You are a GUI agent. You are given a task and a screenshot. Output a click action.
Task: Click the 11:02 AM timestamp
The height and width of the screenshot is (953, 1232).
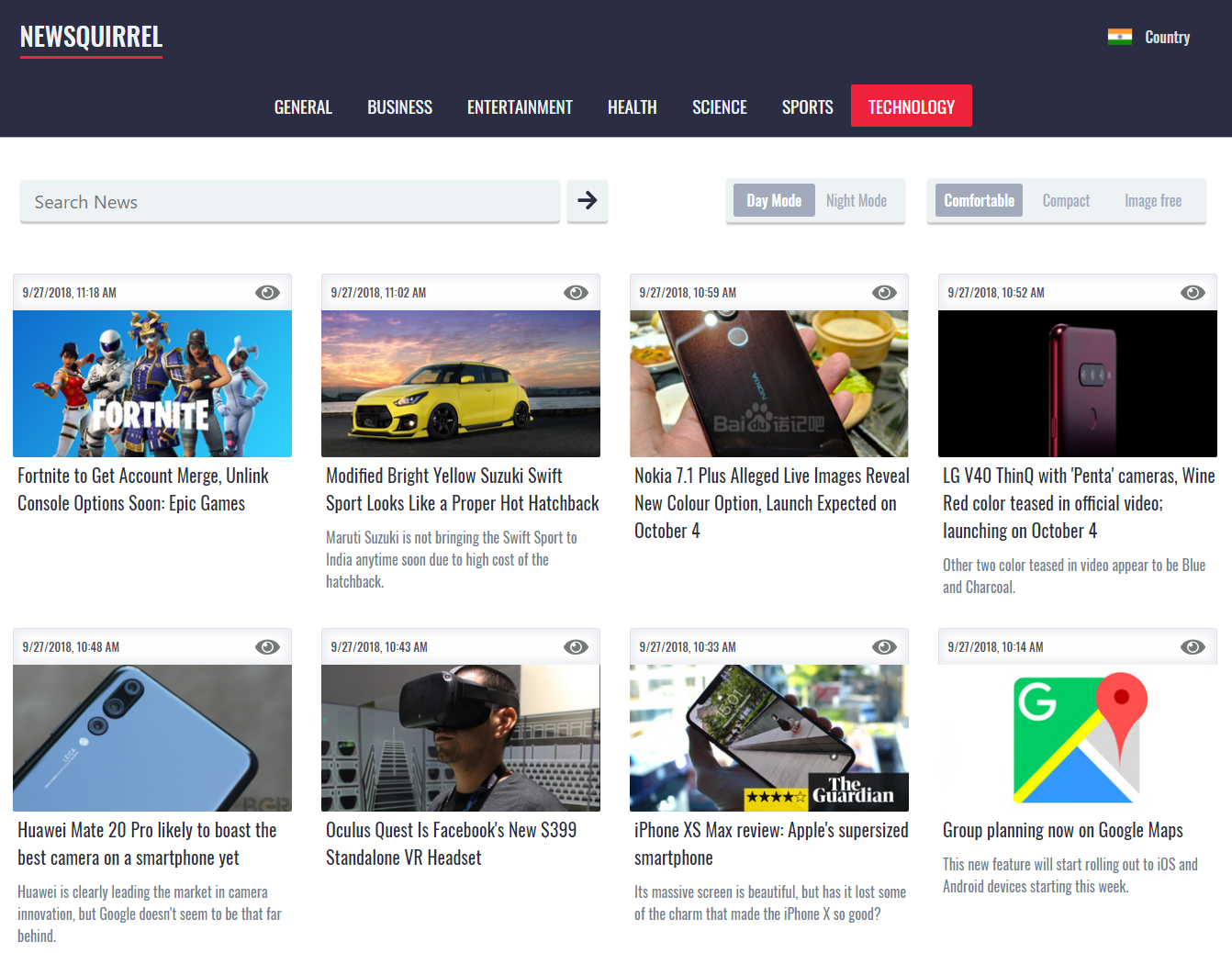coord(378,293)
